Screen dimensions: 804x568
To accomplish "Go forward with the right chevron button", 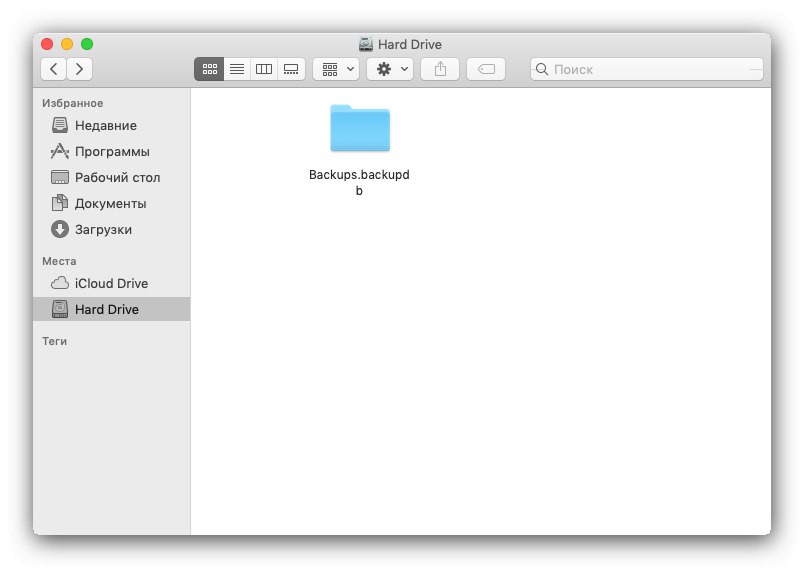I will point(79,69).
